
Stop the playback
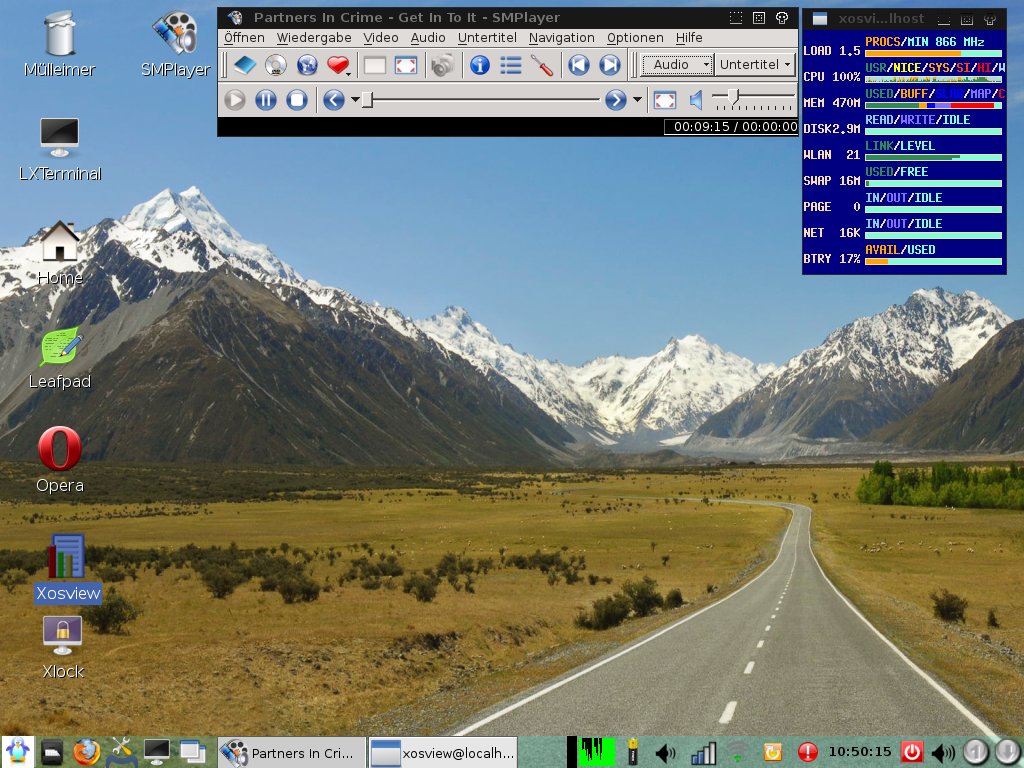[297, 100]
